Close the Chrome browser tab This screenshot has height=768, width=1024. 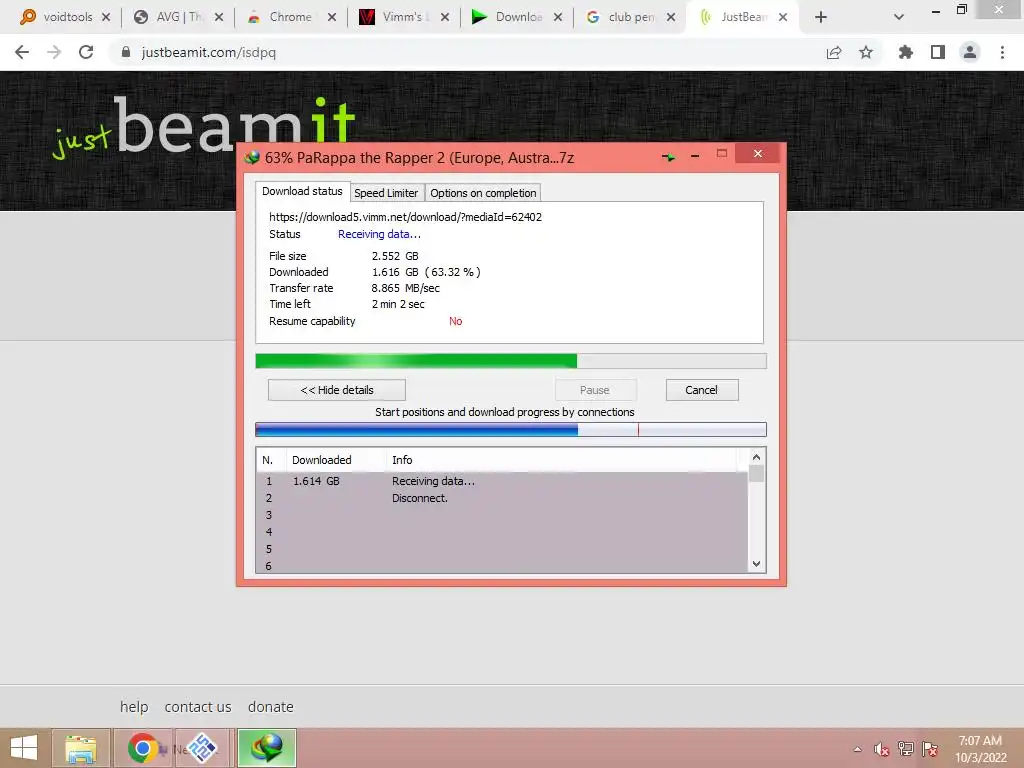point(332,18)
